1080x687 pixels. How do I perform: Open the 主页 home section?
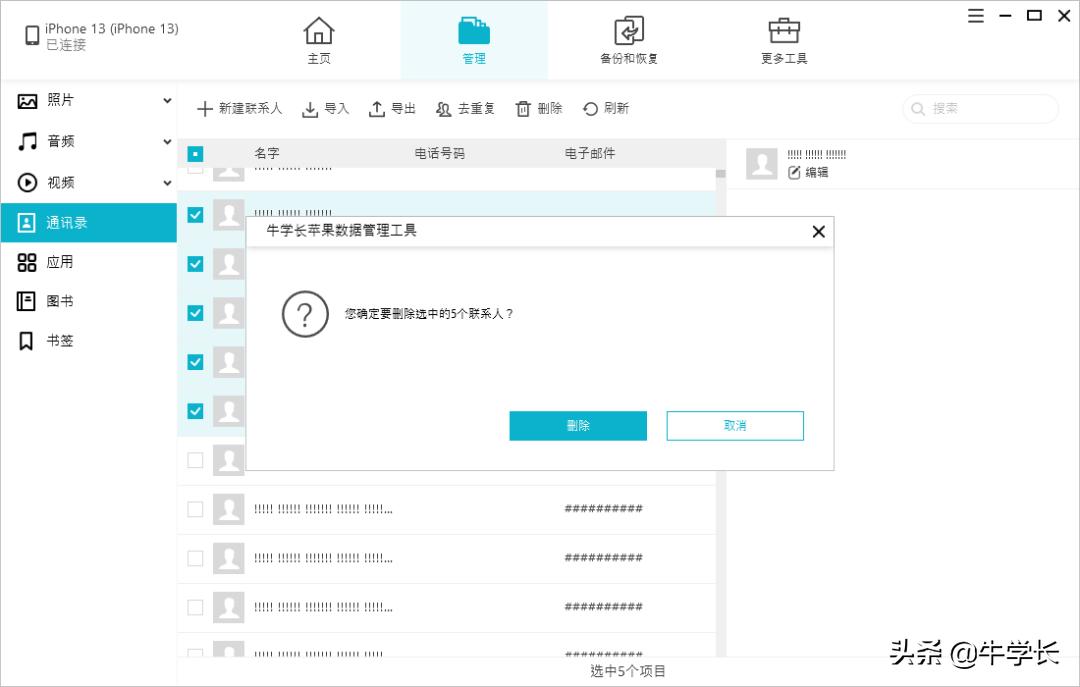pyautogui.click(x=318, y=40)
